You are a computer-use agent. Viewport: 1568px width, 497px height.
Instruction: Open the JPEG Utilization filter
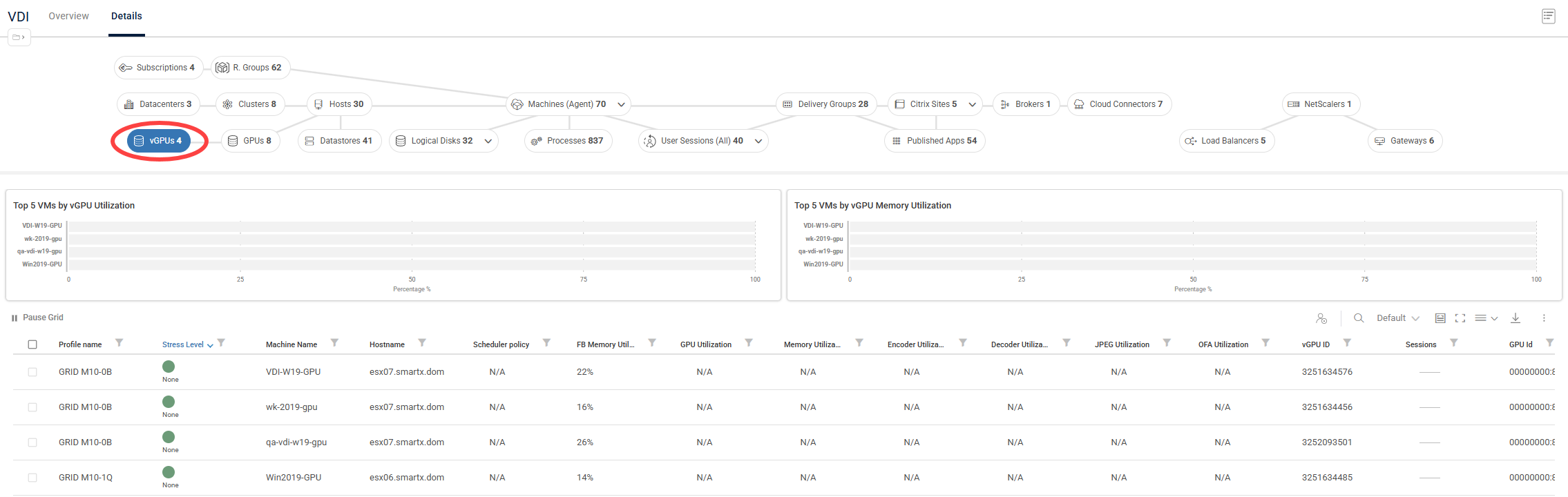[x=1167, y=342]
